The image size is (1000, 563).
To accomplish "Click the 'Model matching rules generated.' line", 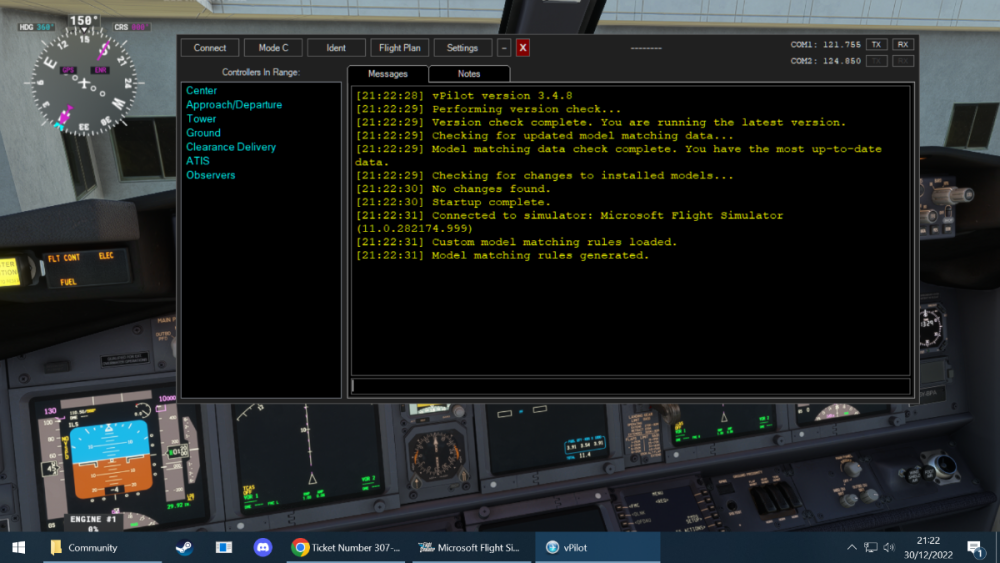I will 502,255.
